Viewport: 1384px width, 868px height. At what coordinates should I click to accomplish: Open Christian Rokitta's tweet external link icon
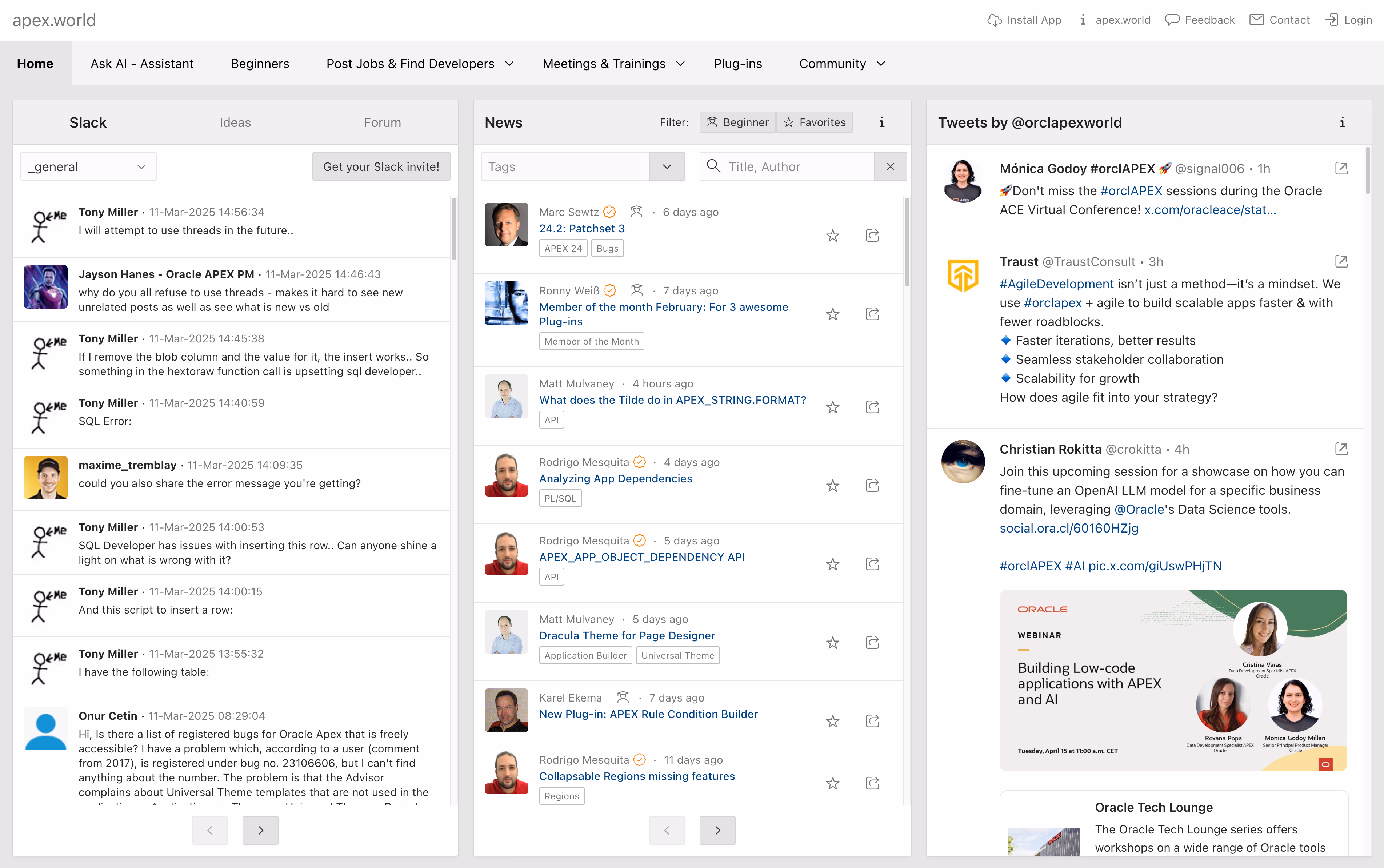click(1341, 449)
